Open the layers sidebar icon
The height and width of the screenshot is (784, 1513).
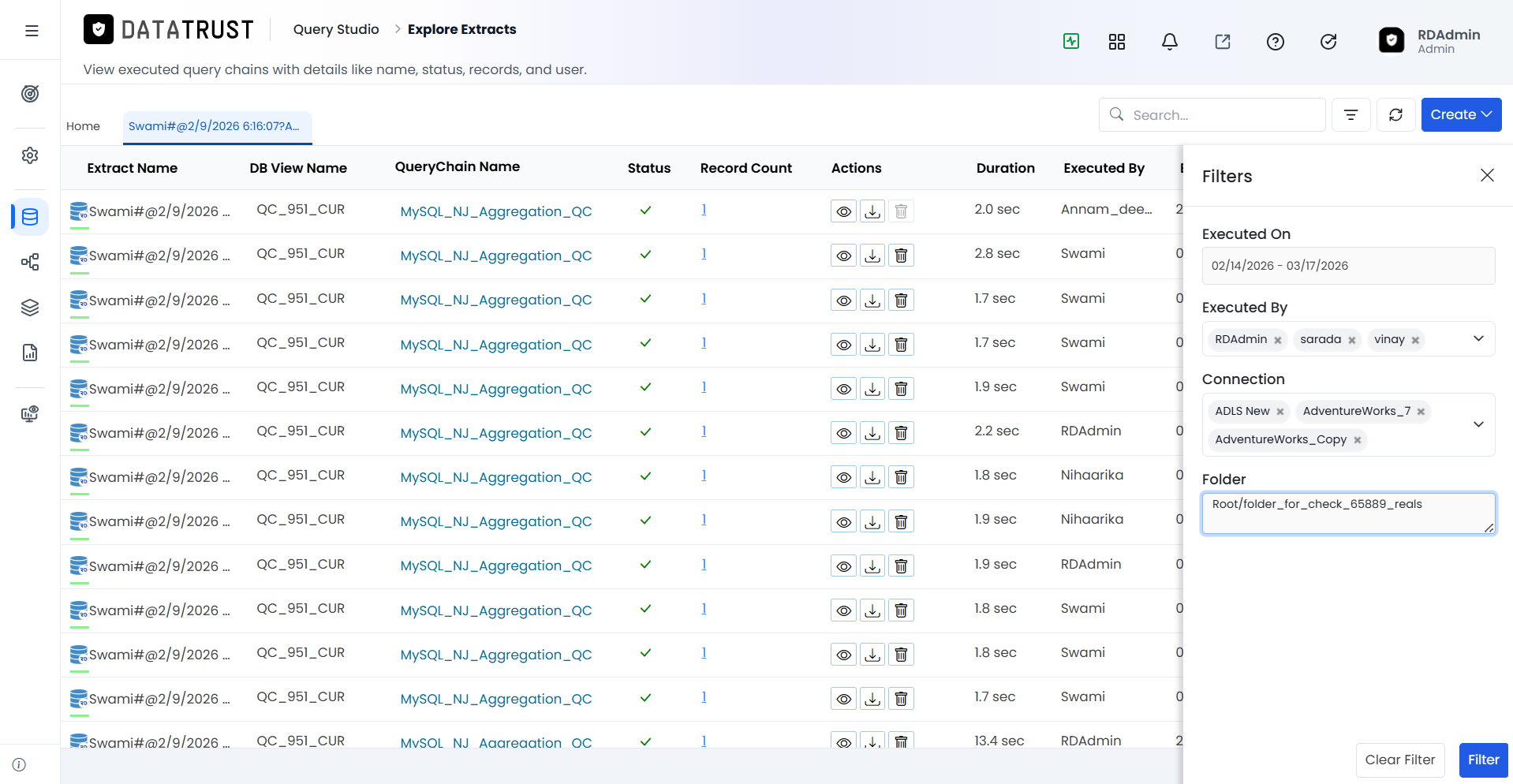[x=30, y=308]
